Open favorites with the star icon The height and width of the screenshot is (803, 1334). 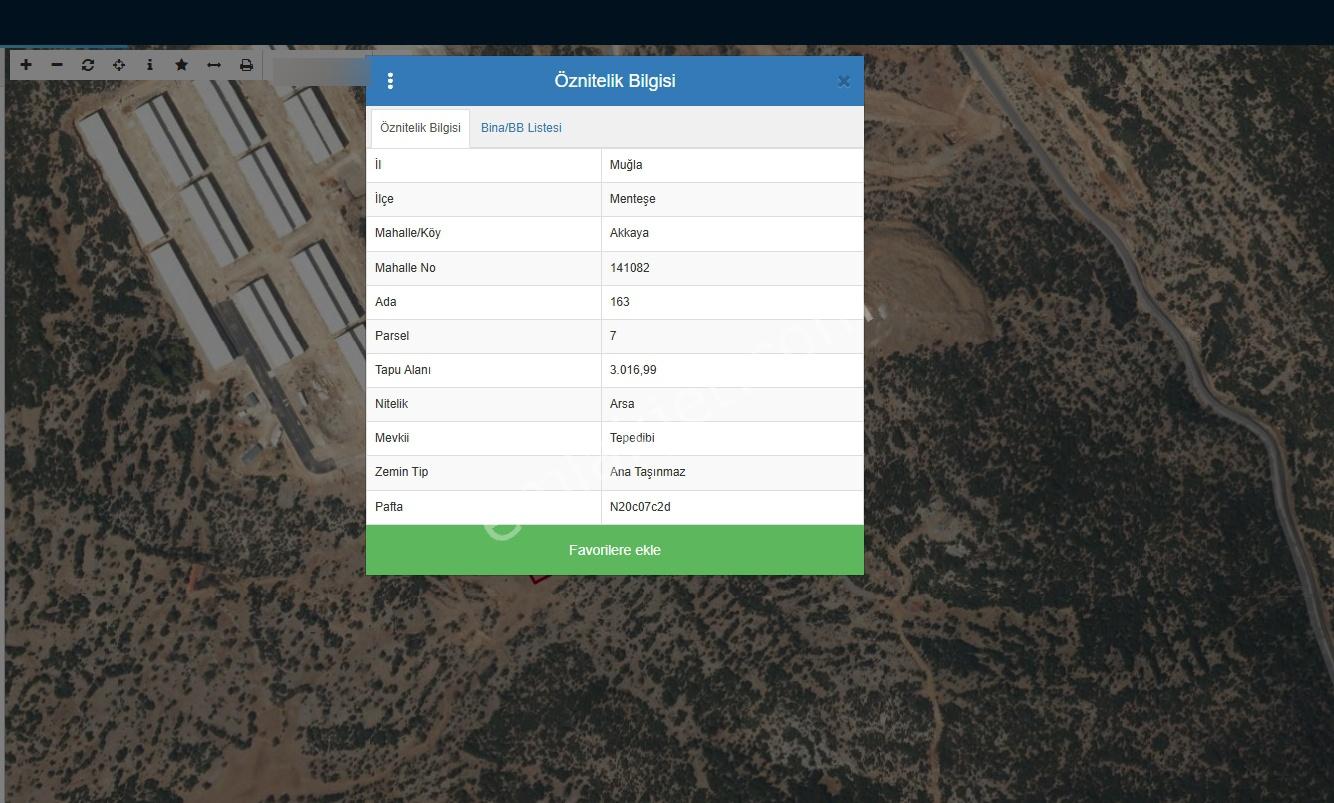pos(181,65)
